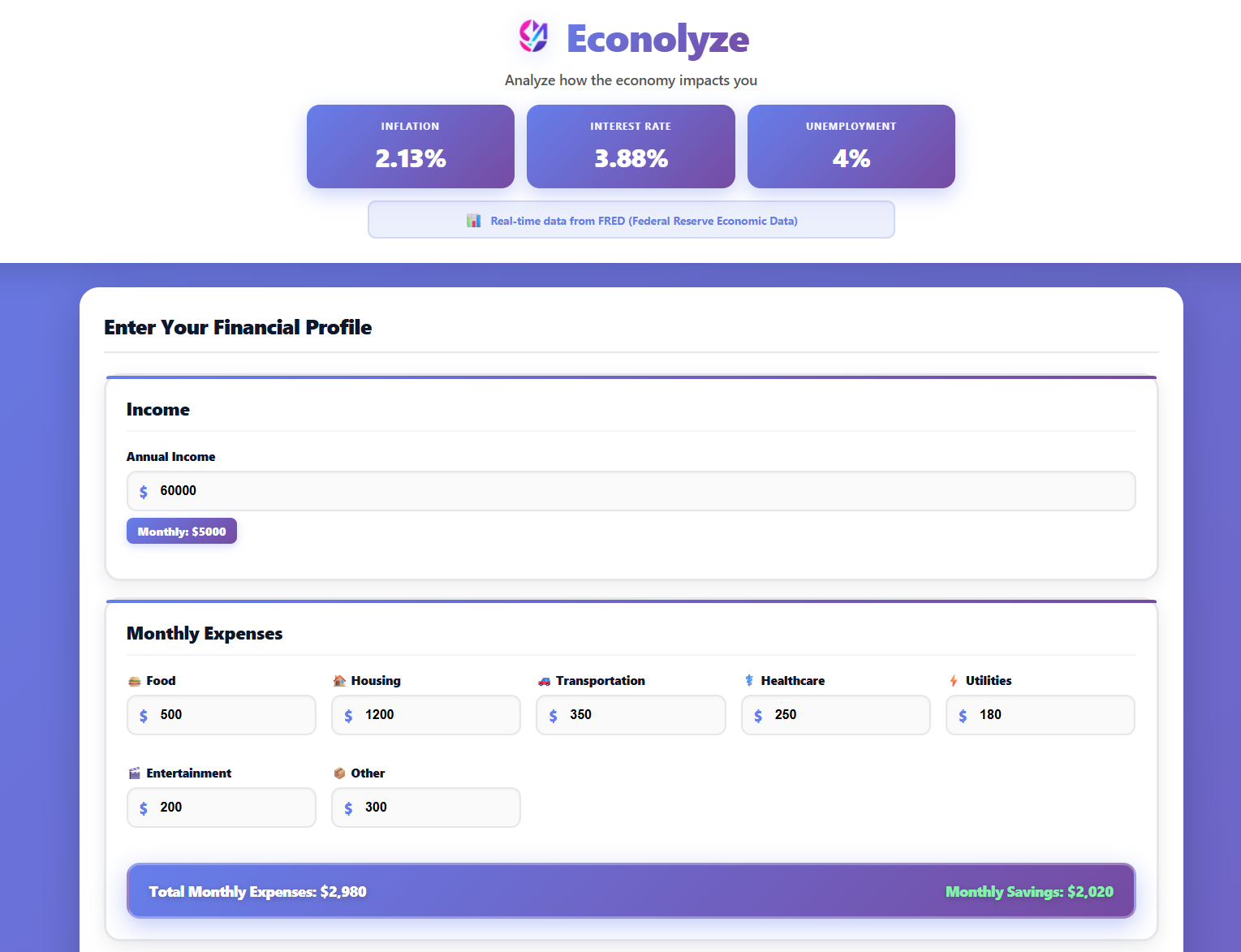Select the Interest Rate stat card

click(x=631, y=146)
